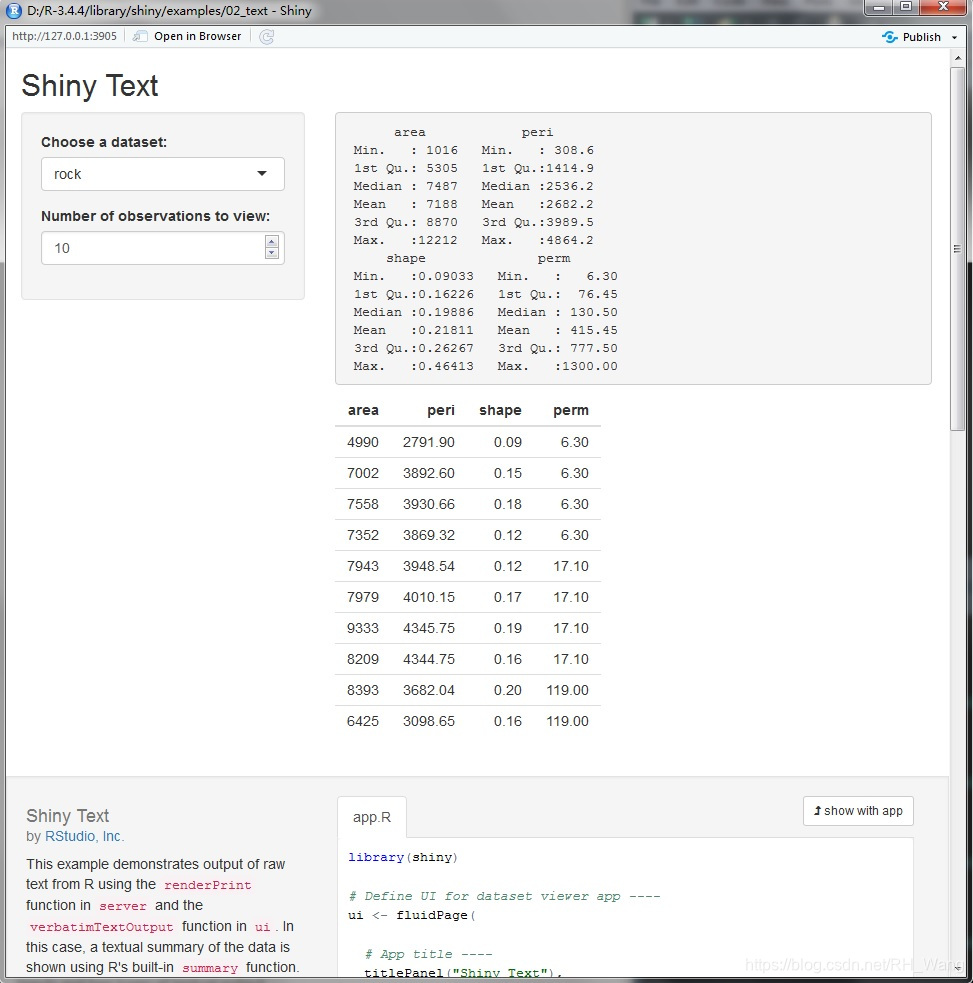Click the area cell 7352

pos(363,535)
